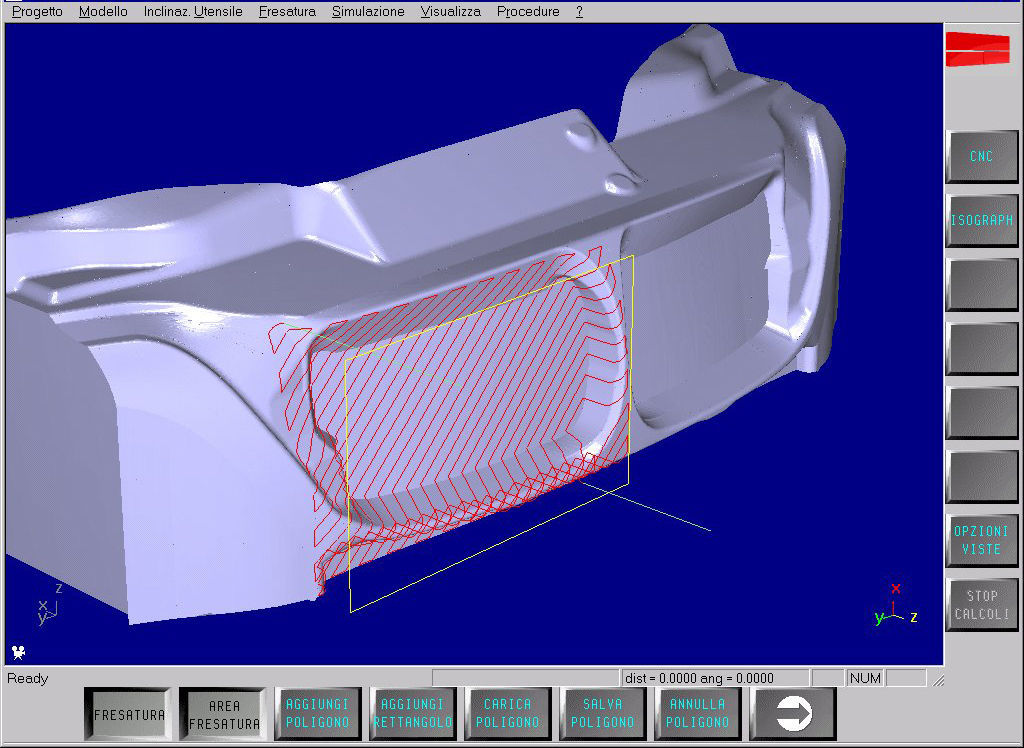Screen dimensions: 1024x748
Task: Open CARICA POLIGONO to load a polygon
Action: 508,714
